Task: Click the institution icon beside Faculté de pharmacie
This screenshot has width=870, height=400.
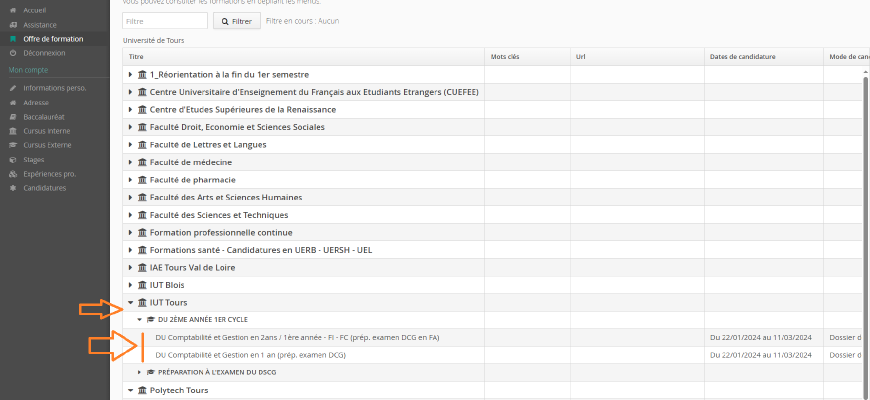Action: pos(142,180)
